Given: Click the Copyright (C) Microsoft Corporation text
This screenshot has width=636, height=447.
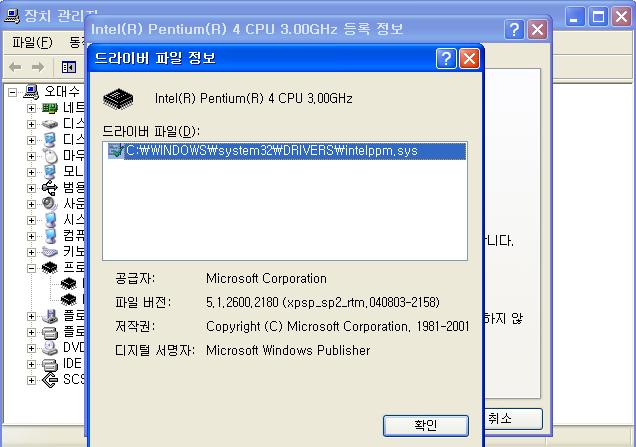Looking at the screenshot, I should tap(337, 327).
